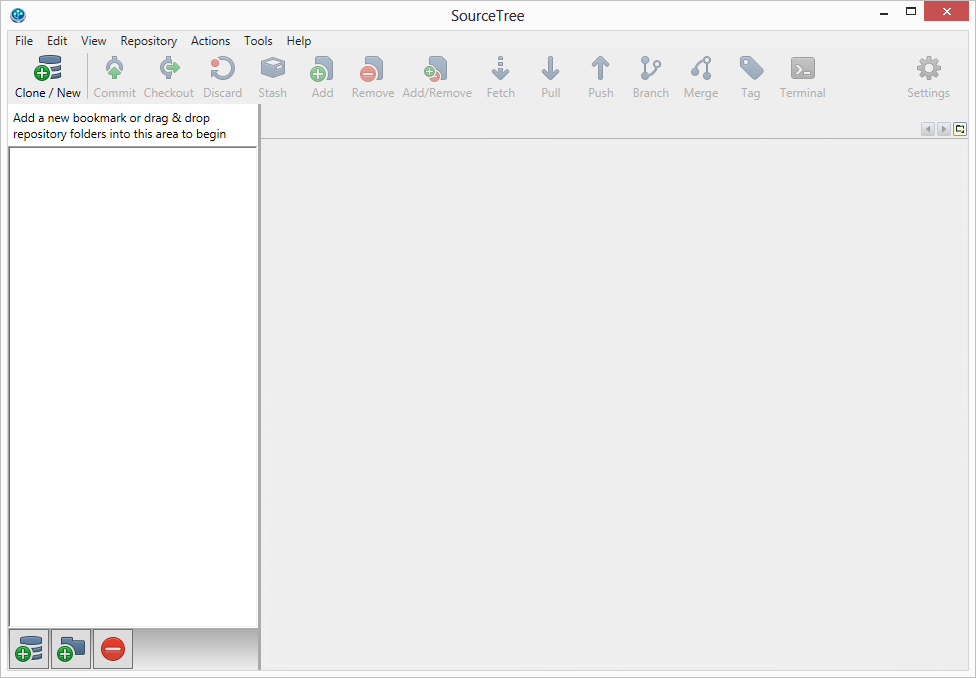Click the tab list icon at top right
Viewport: 976px width, 678px height.
(960, 129)
